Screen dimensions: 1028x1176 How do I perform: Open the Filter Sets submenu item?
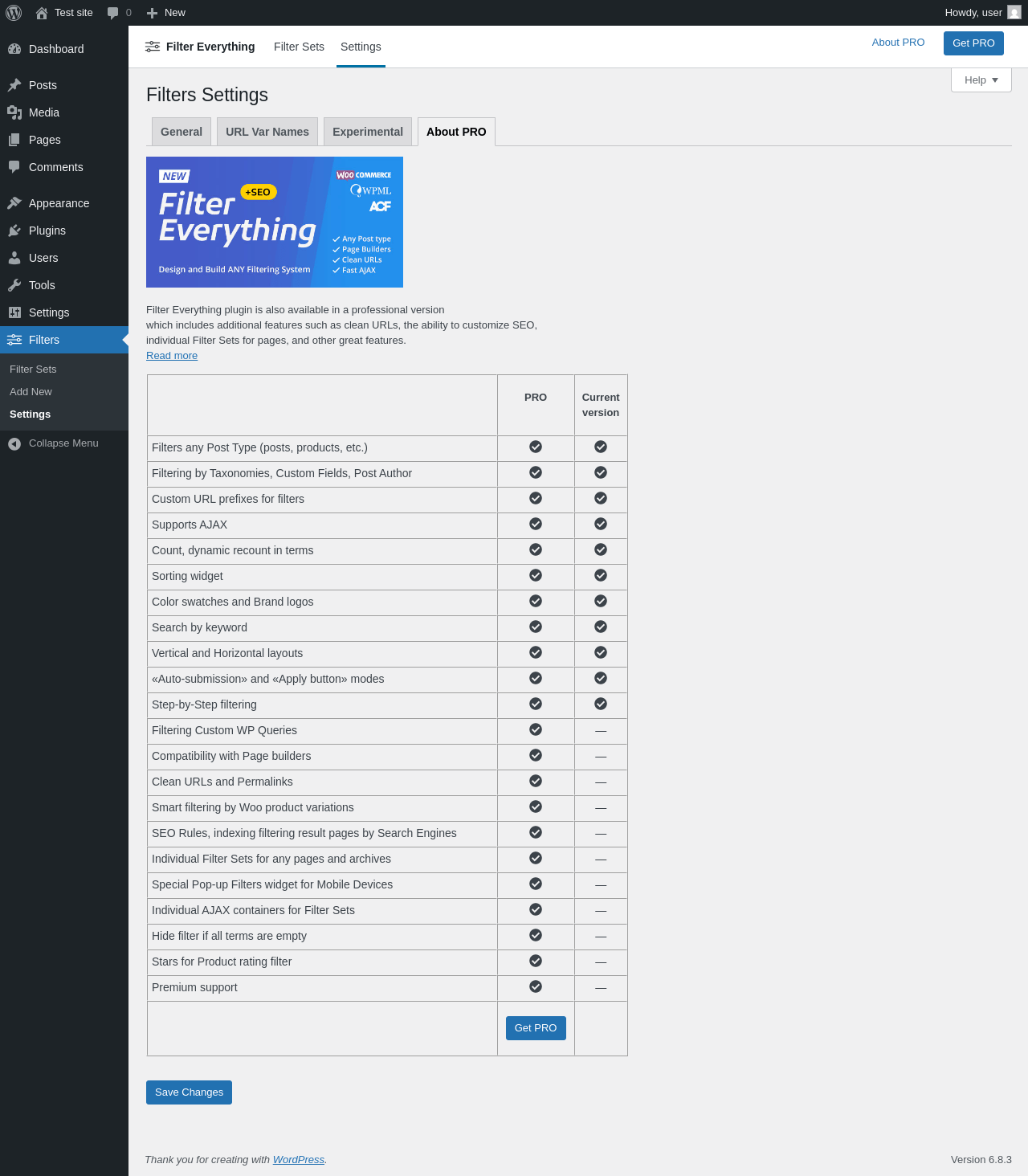point(33,370)
